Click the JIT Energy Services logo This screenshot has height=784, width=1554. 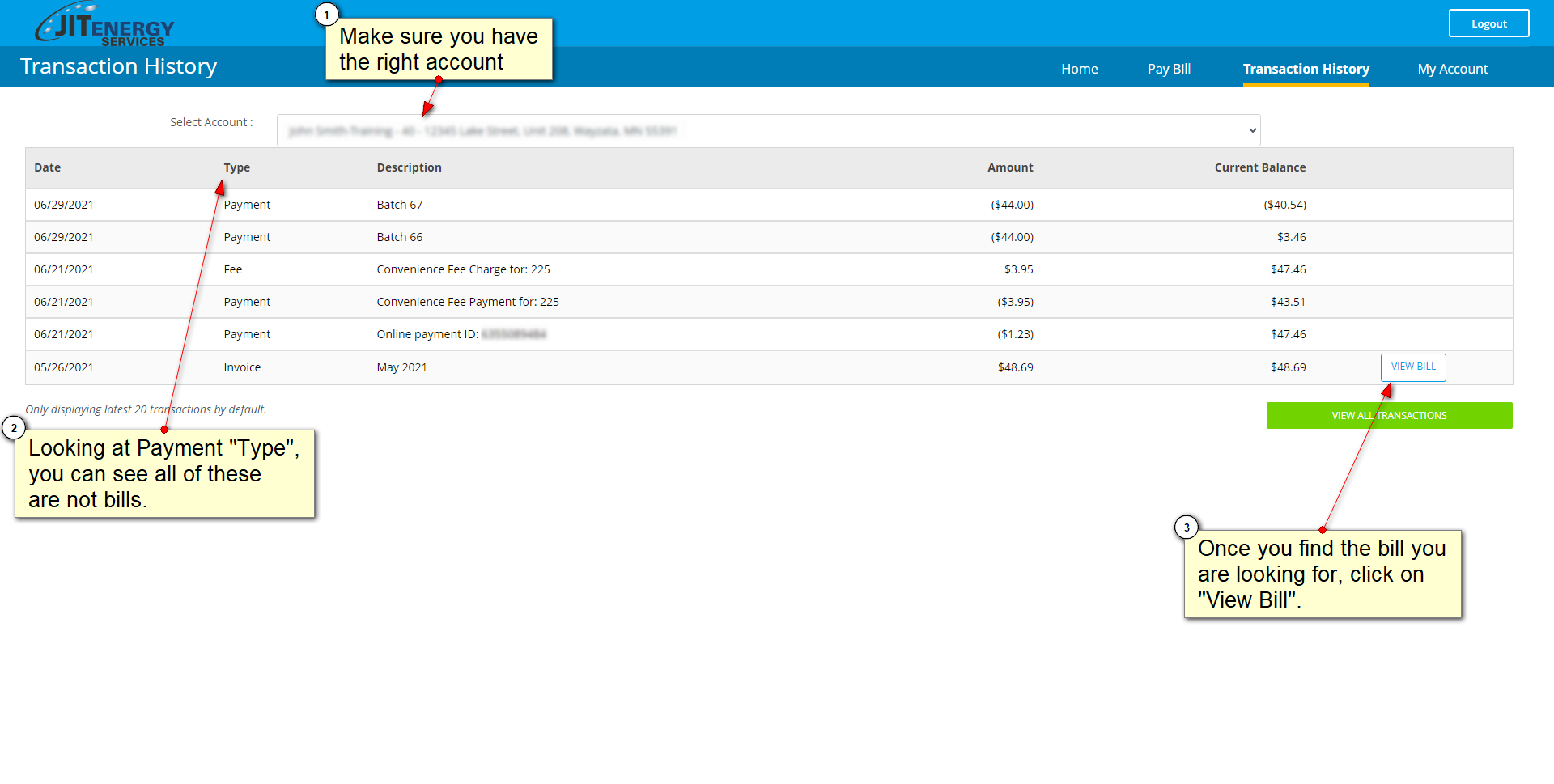[x=104, y=25]
